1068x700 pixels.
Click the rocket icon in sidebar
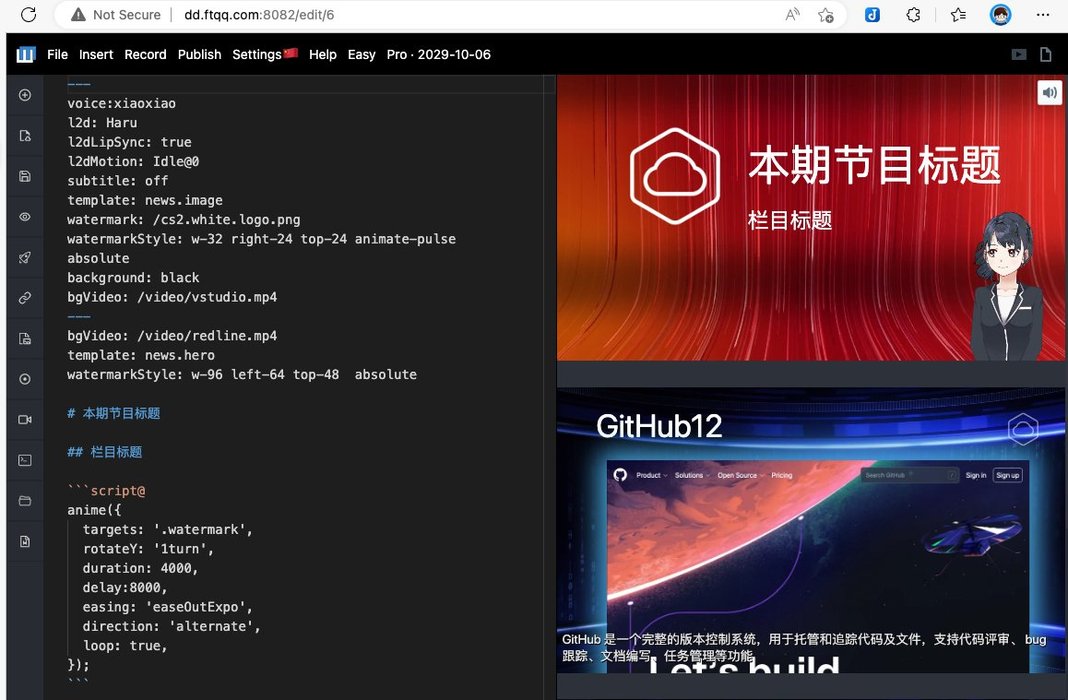[x=25, y=258]
